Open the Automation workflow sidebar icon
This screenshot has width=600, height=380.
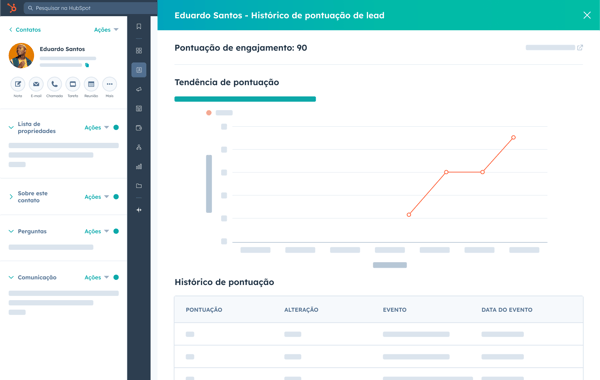click(x=139, y=147)
